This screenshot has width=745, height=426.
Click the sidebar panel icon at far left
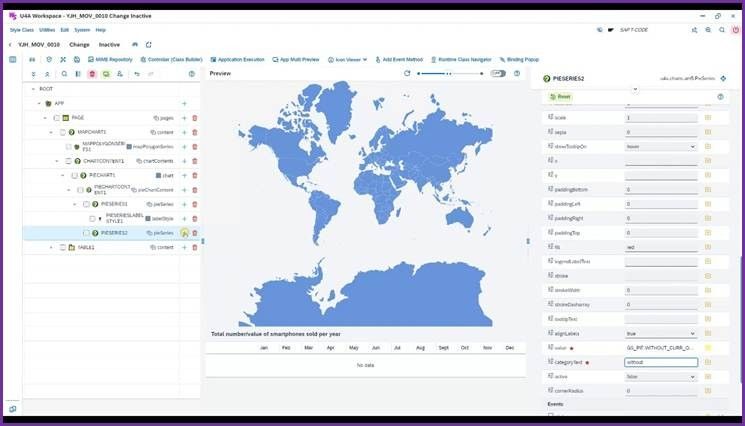[x=13, y=59]
